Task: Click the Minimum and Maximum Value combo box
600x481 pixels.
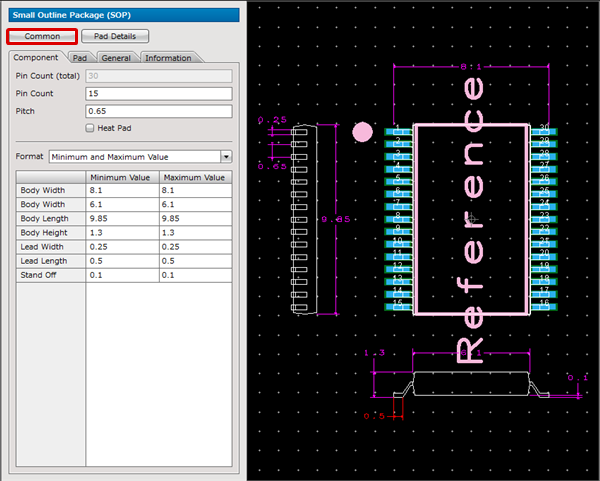Action: click(134, 157)
